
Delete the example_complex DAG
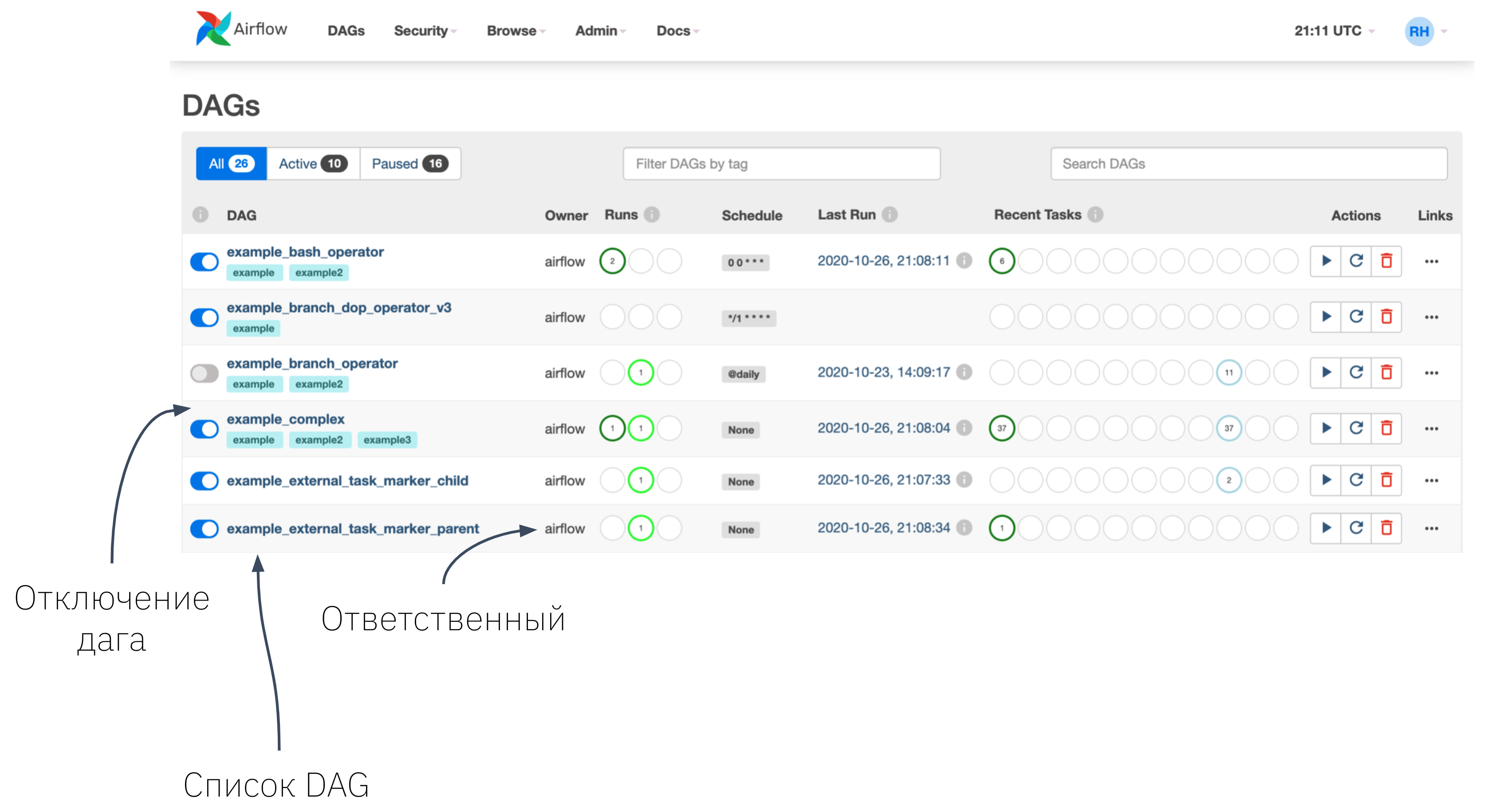[1386, 428]
